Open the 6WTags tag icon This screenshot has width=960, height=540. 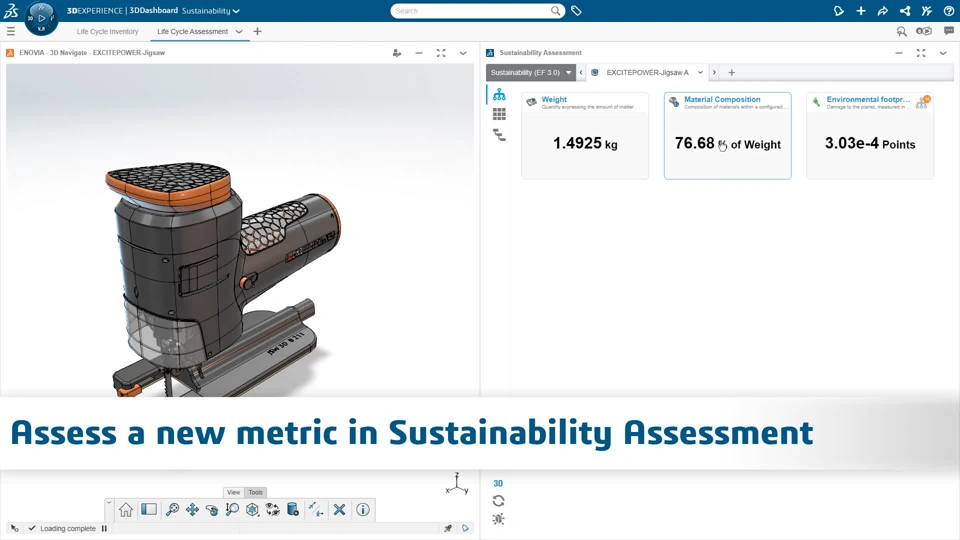pos(576,10)
